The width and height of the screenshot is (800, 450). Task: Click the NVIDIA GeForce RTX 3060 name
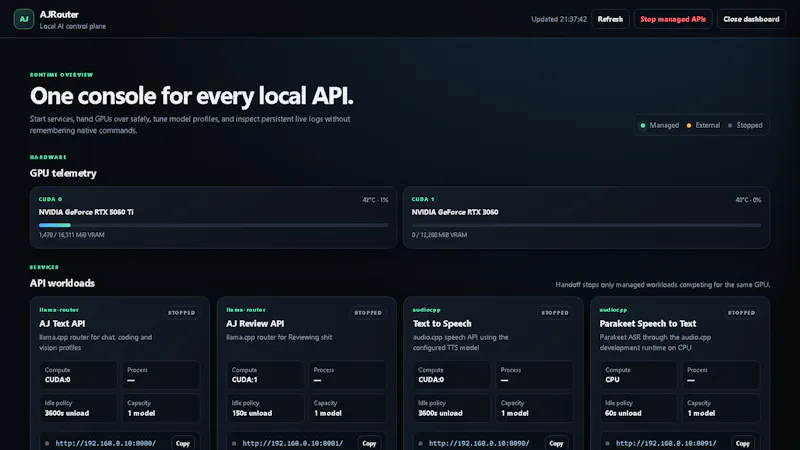pos(455,212)
